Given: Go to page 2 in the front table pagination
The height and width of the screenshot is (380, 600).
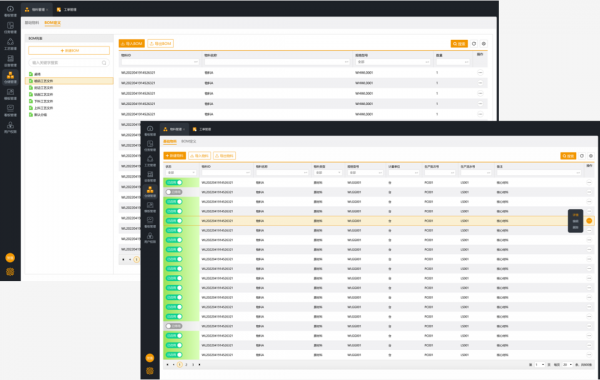Looking at the screenshot, I should tap(186, 365).
